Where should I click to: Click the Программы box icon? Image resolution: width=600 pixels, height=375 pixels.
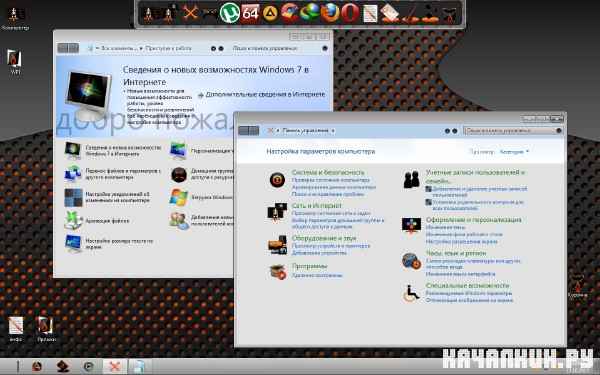[278, 272]
